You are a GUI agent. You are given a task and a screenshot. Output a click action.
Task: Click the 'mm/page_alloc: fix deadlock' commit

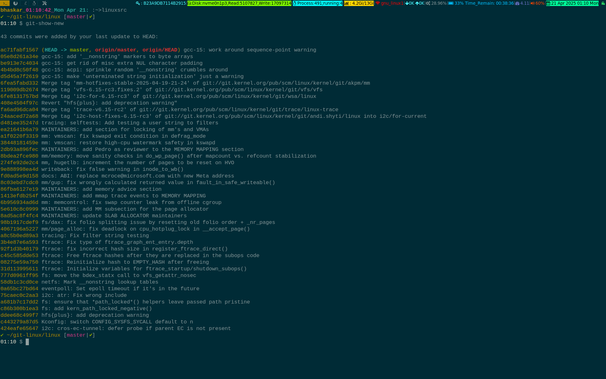125,229
